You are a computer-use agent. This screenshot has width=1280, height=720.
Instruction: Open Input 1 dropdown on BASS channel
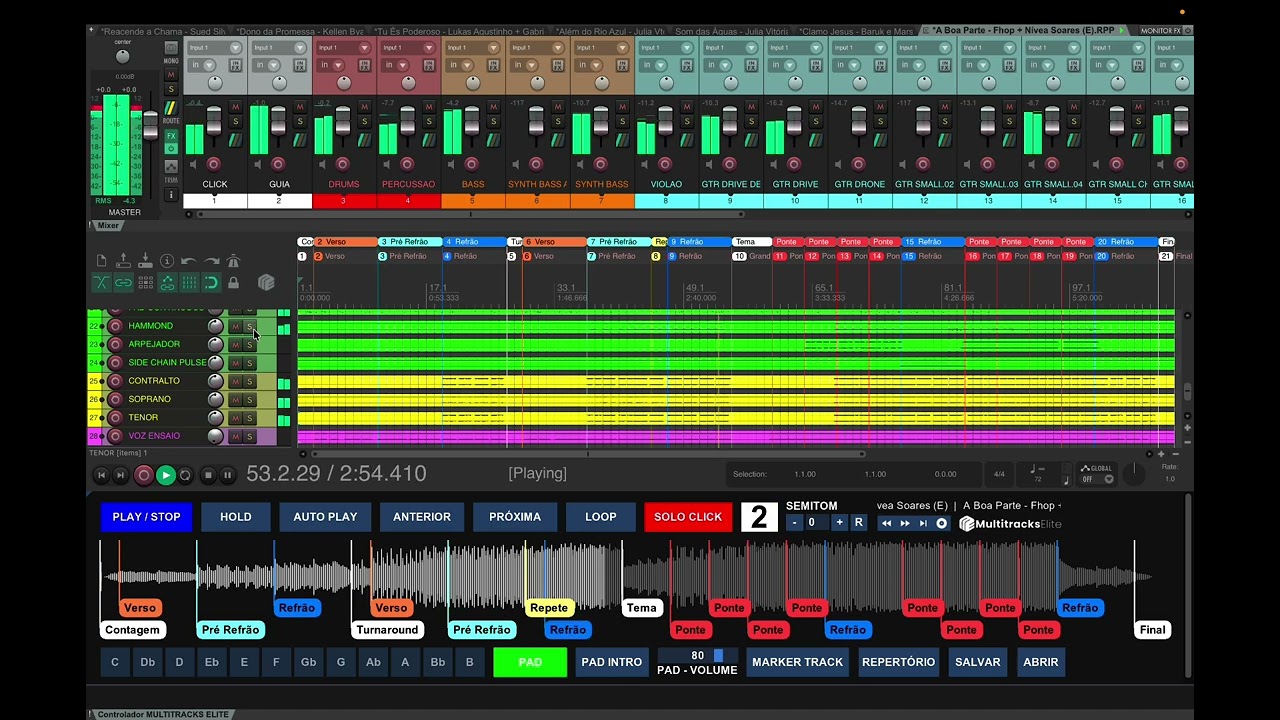[473, 48]
